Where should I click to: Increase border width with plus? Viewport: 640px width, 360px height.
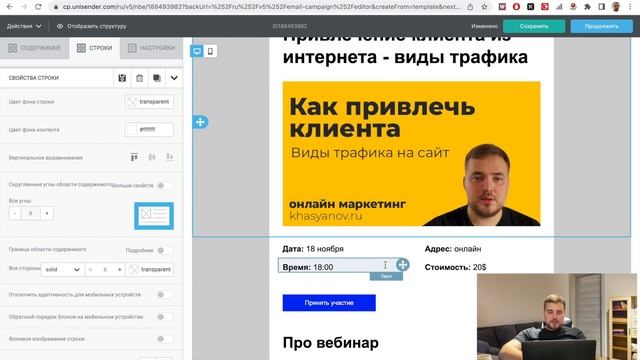120,269
